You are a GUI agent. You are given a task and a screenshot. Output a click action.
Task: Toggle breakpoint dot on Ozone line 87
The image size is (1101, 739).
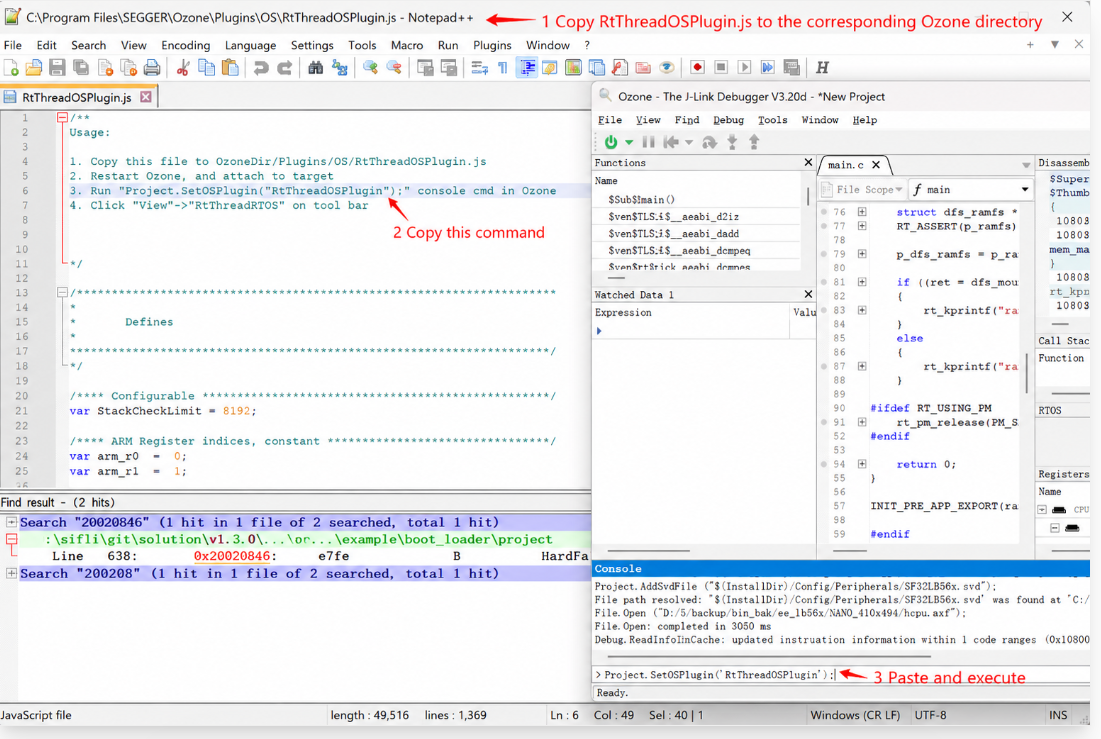tap(824, 366)
